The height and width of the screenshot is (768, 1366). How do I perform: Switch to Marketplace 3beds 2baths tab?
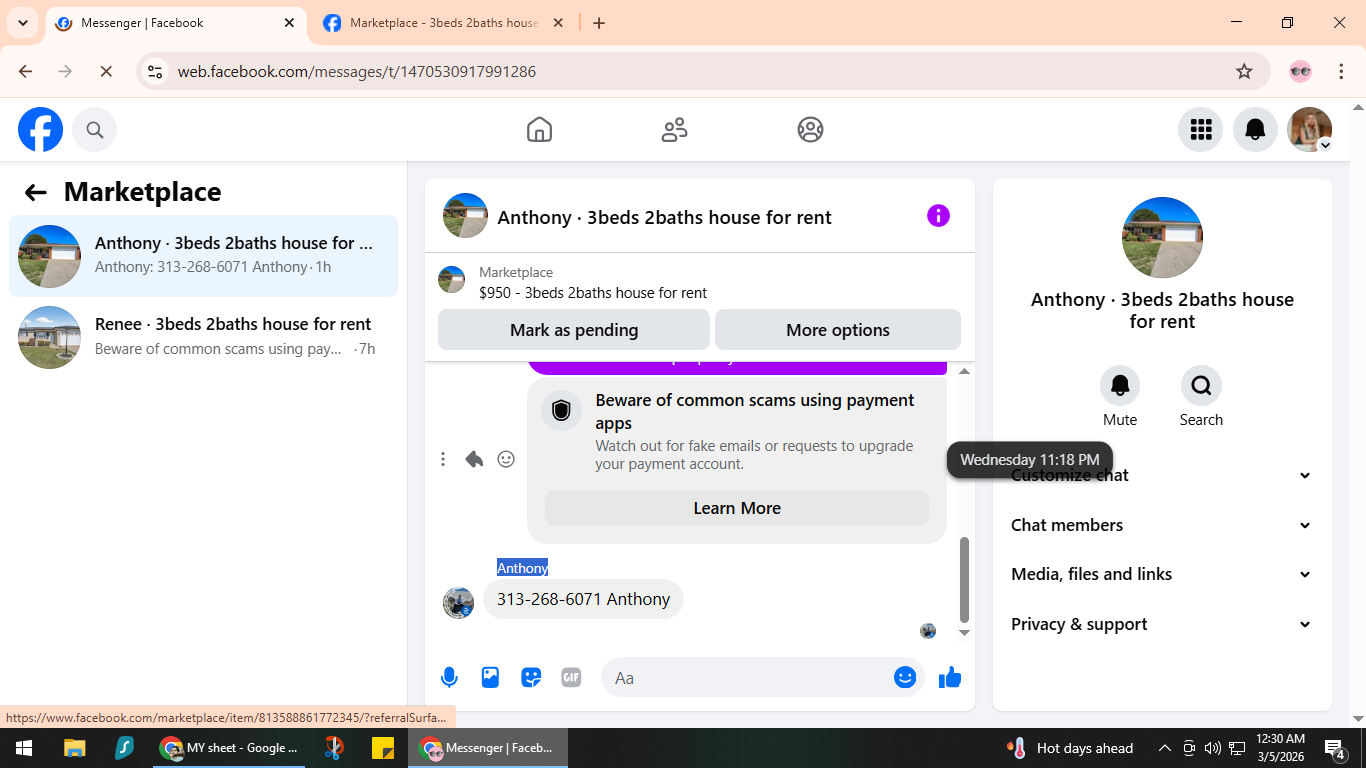pyautogui.click(x=444, y=23)
